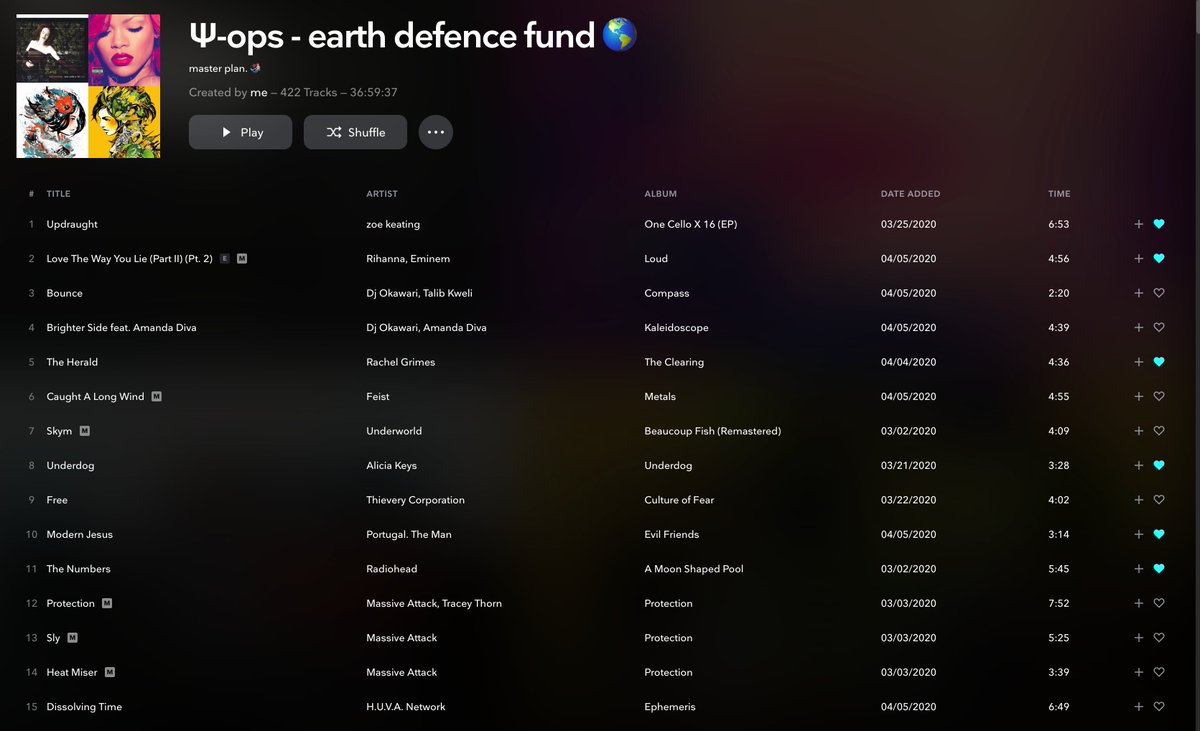Open the playlist cover art collage
Viewport: 1200px width, 731px height.
tap(88, 86)
